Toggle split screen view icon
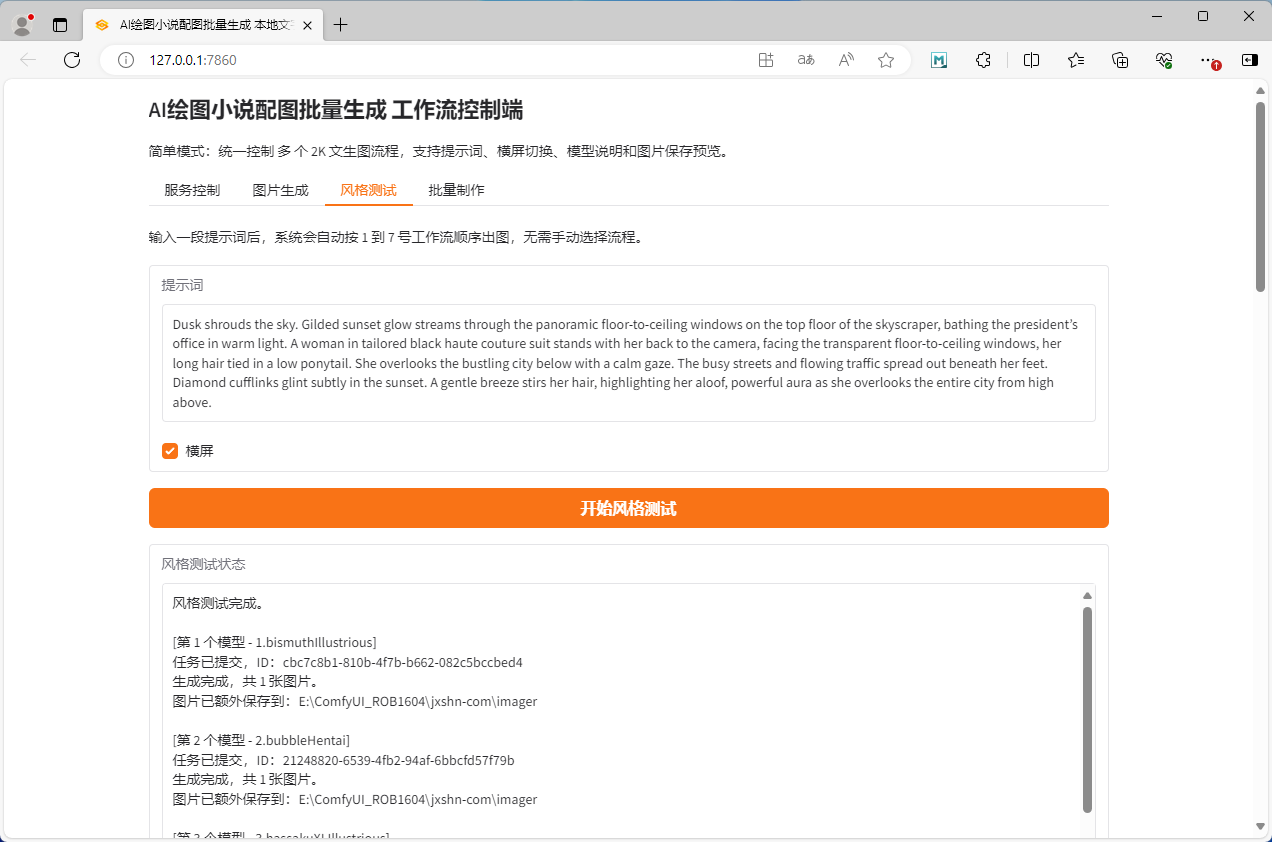This screenshot has height=842, width=1272. [x=1032, y=60]
